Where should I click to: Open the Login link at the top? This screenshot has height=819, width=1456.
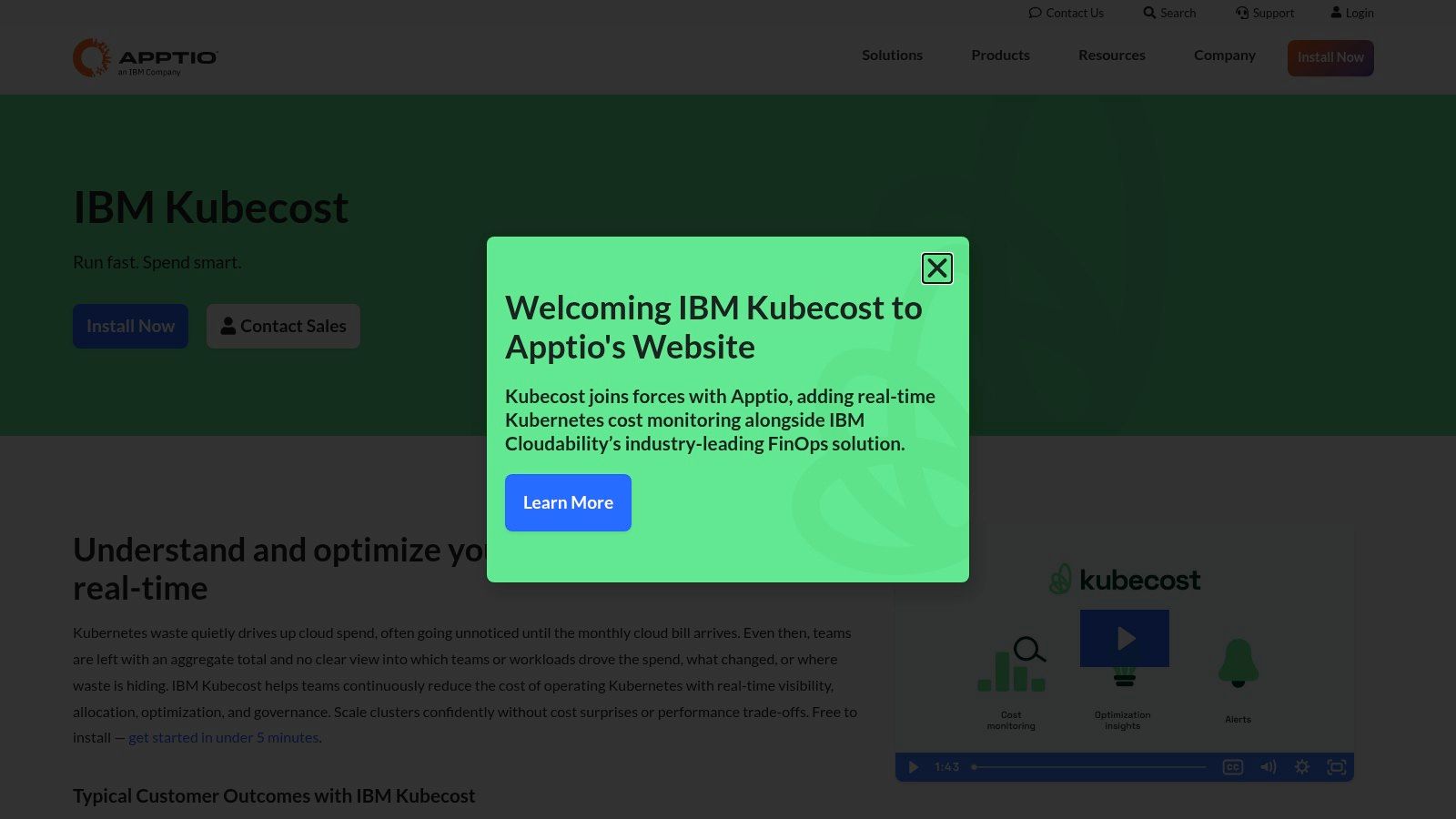(x=1352, y=13)
